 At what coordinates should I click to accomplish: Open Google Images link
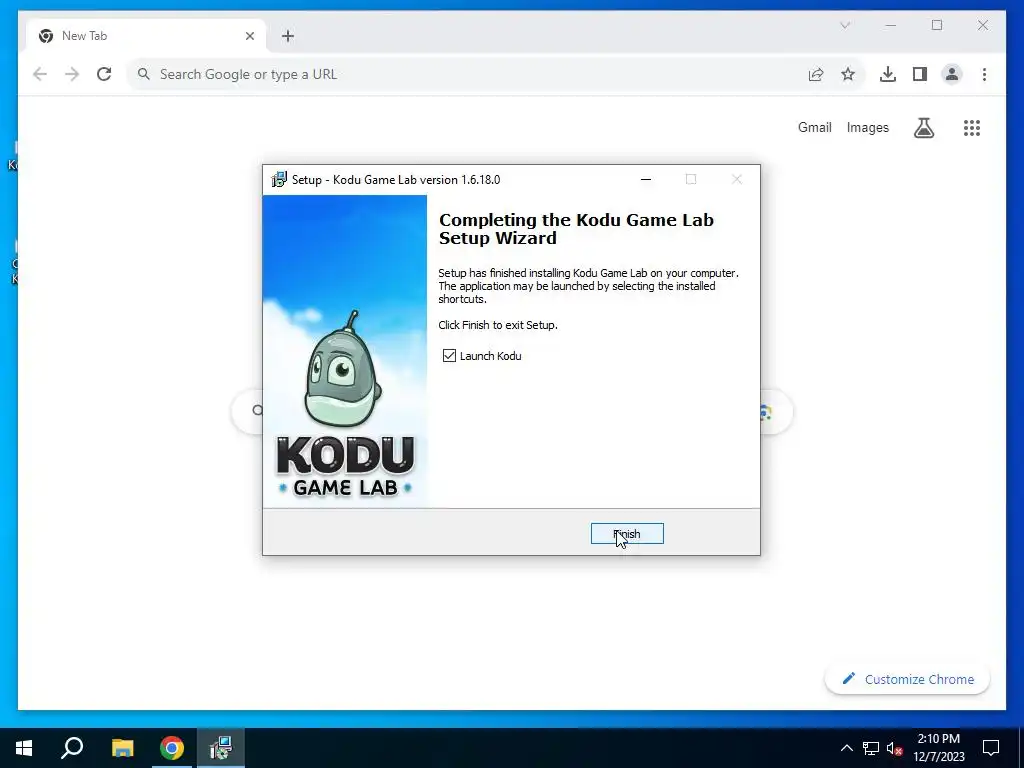pos(867,127)
